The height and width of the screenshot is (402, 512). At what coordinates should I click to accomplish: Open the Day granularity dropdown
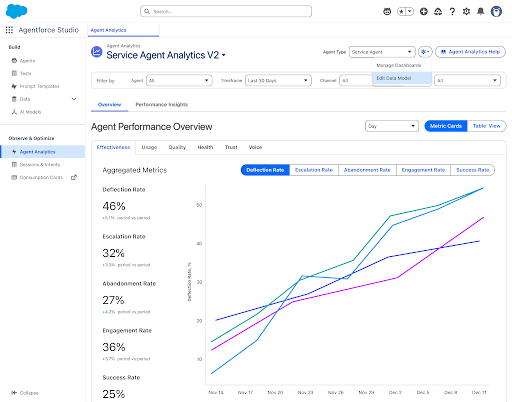tap(392, 126)
